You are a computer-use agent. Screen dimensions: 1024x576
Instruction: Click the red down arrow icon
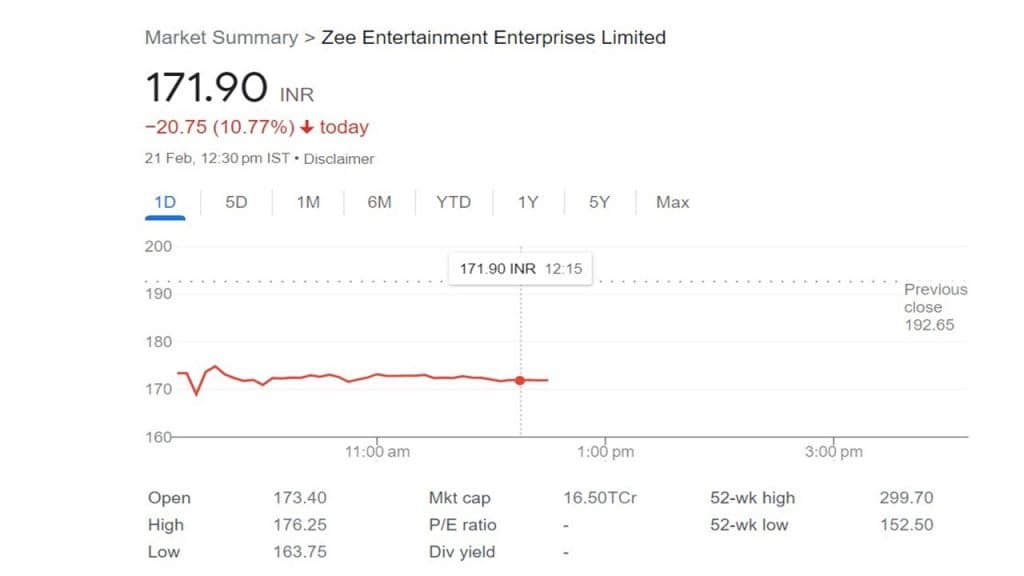point(306,128)
